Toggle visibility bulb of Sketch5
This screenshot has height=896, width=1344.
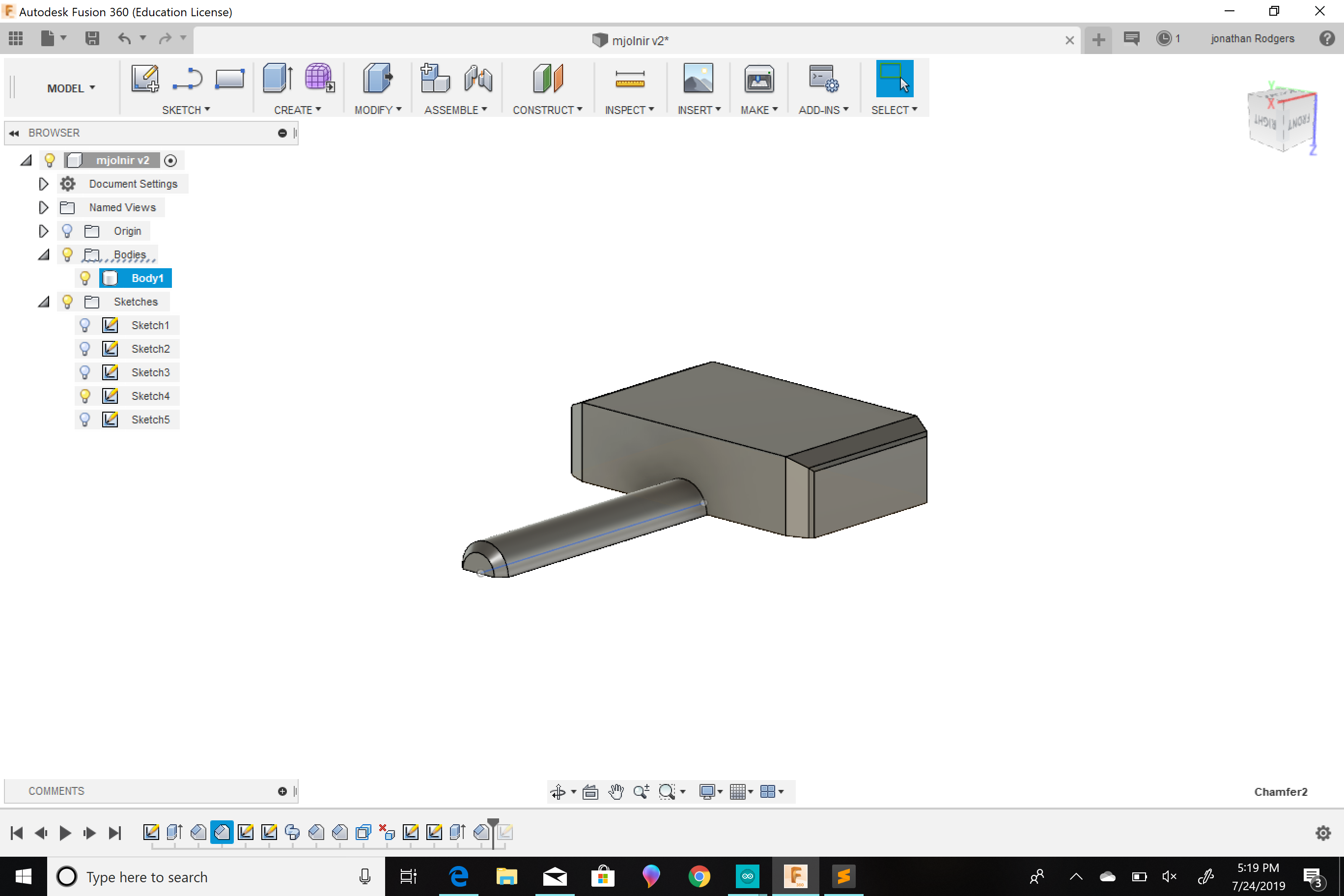tap(84, 420)
